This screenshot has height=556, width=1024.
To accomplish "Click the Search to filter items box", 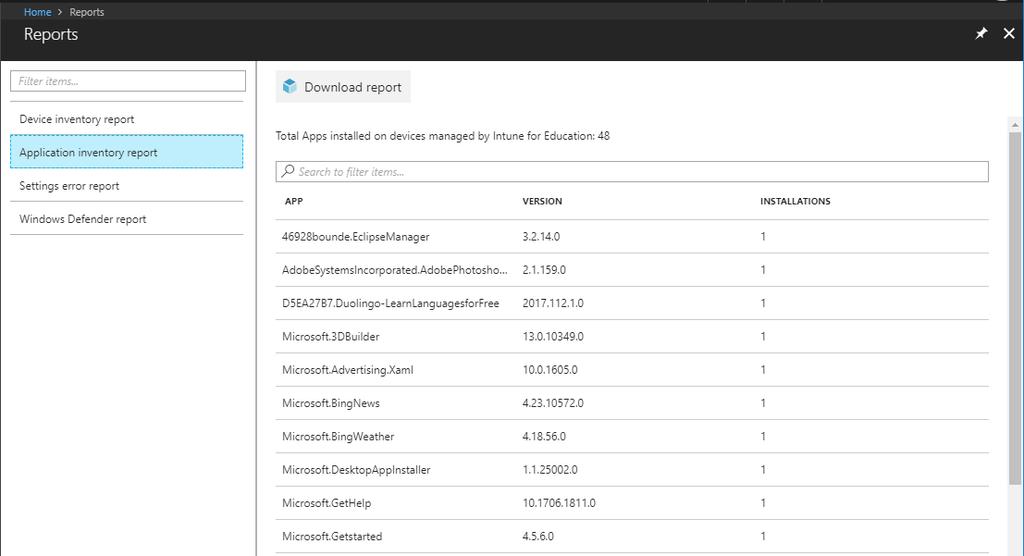I will [632, 171].
